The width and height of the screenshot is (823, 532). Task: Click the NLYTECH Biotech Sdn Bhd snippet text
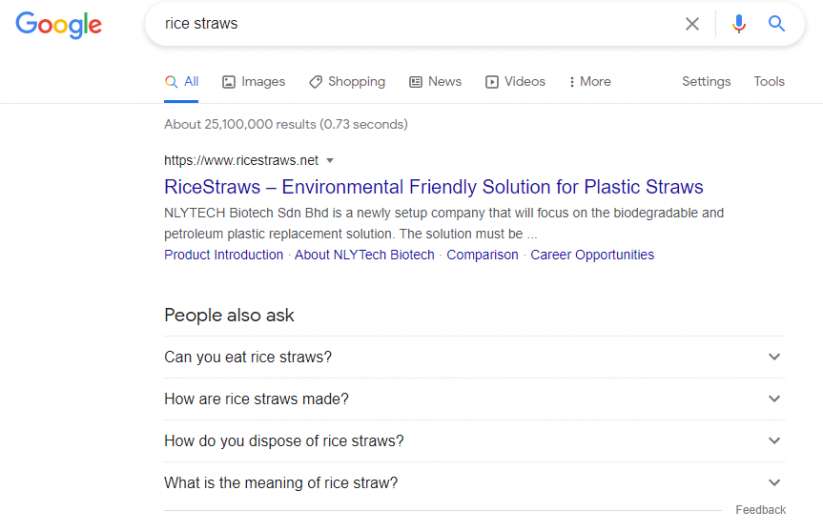tap(444, 224)
